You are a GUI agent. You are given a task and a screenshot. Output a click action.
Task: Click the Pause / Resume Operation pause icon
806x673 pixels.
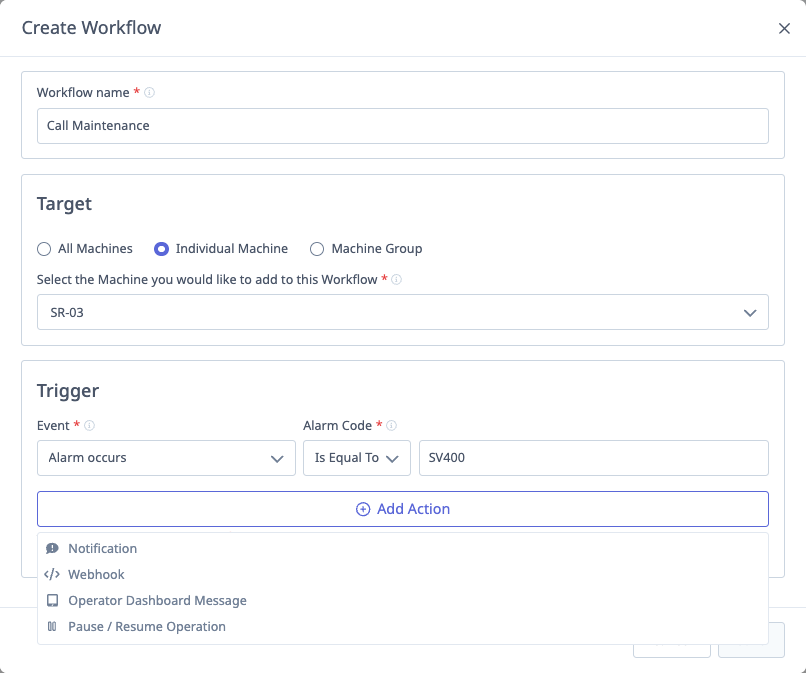pyautogui.click(x=52, y=627)
